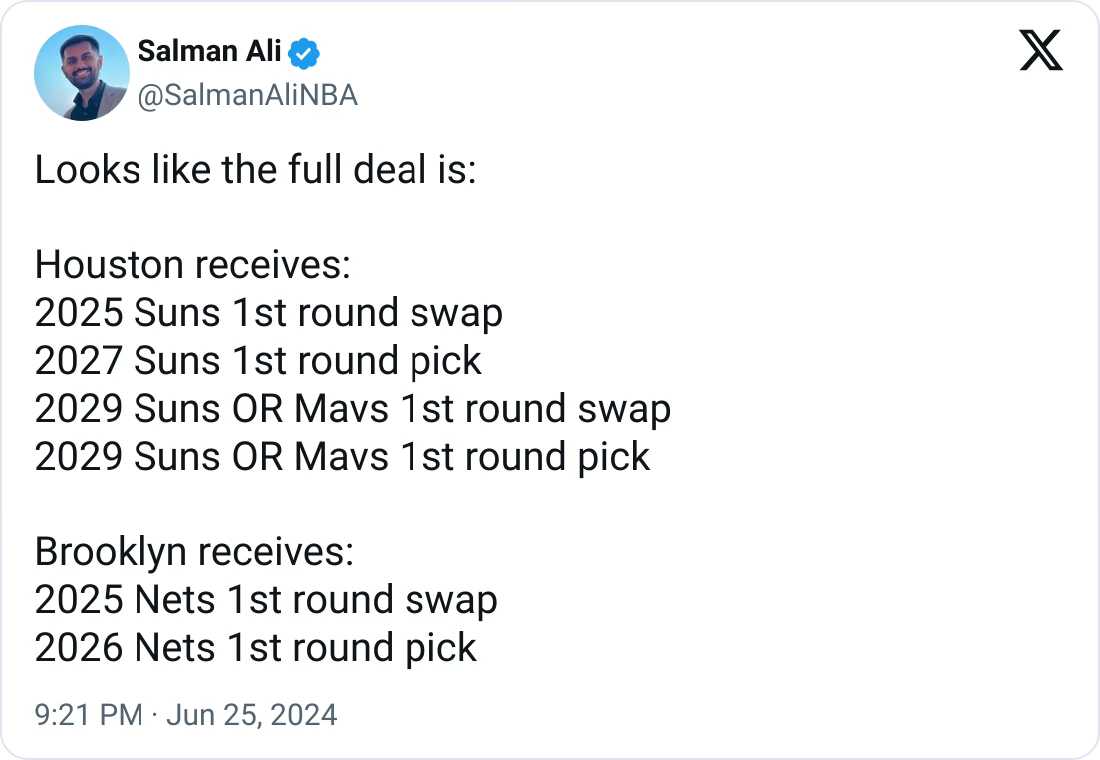The height and width of the screenshot is (760, 1100).
Task: Click the '2029 Suns OR Mavs 1st round pick' line
Action: click(x=342, y=456)
